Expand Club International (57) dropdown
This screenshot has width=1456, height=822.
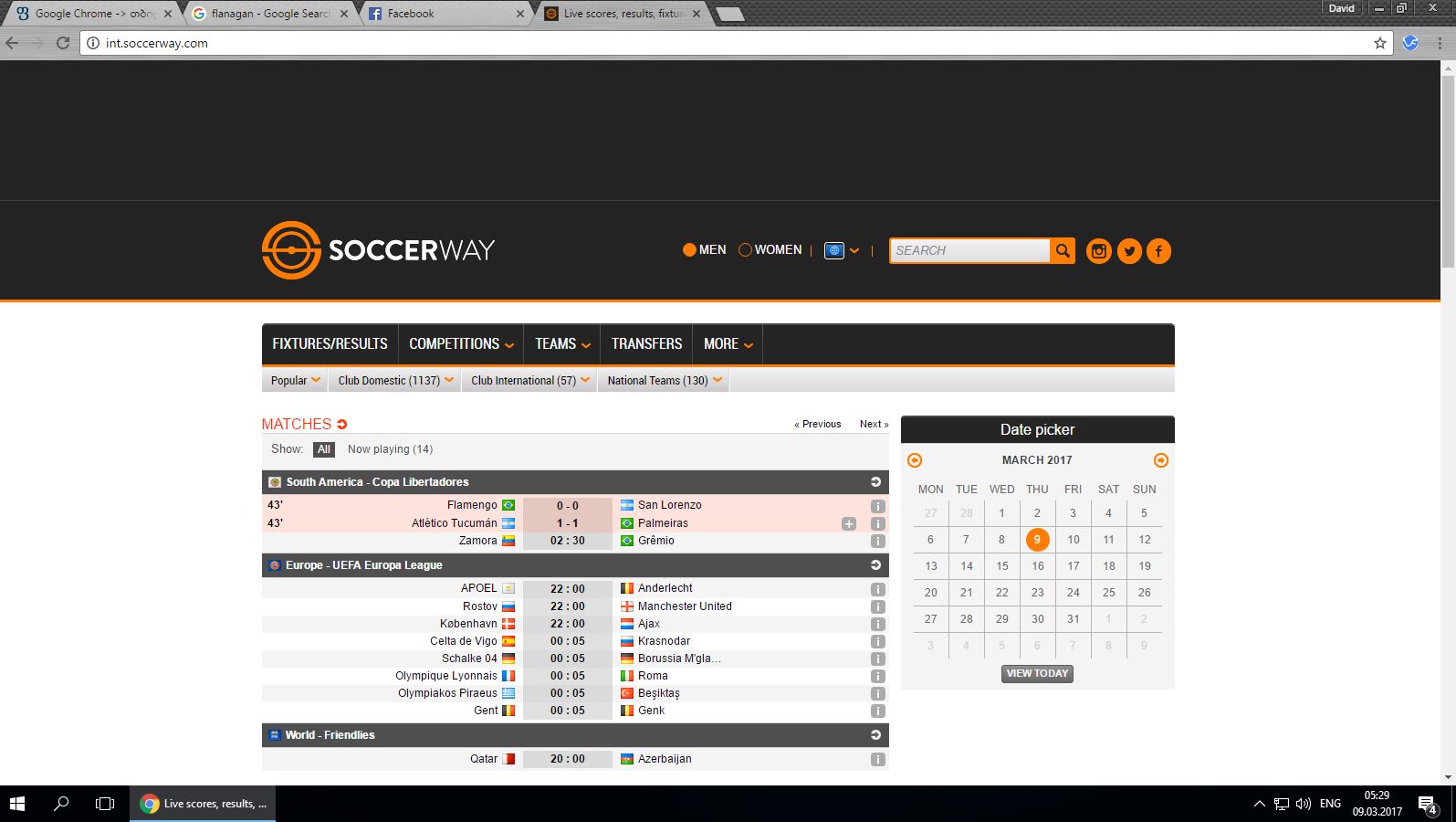tap(529, 381)
